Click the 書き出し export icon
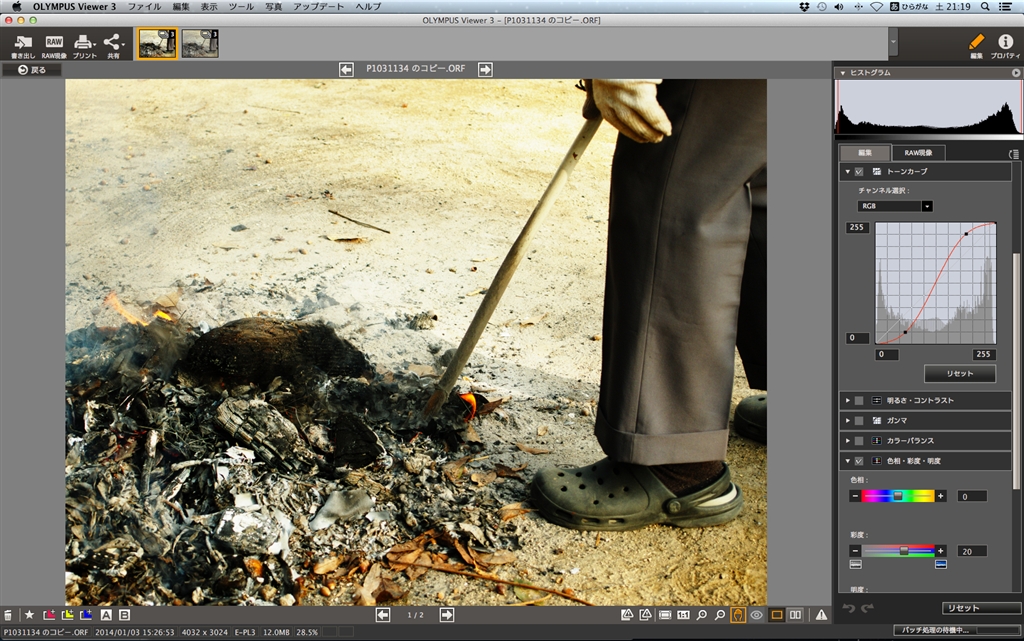This screenshot has height=641, width=1024. (x=23, y=44)
